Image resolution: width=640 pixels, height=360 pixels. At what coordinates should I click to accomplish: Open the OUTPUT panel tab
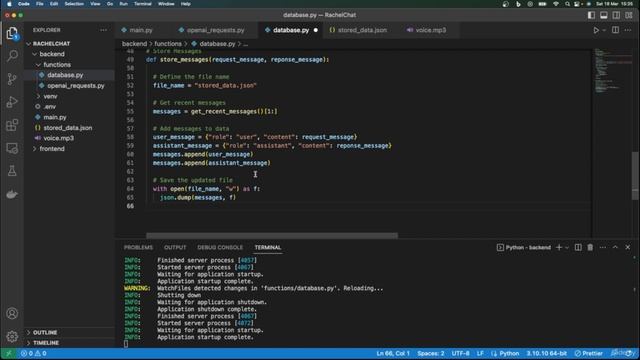click(175, 247)
